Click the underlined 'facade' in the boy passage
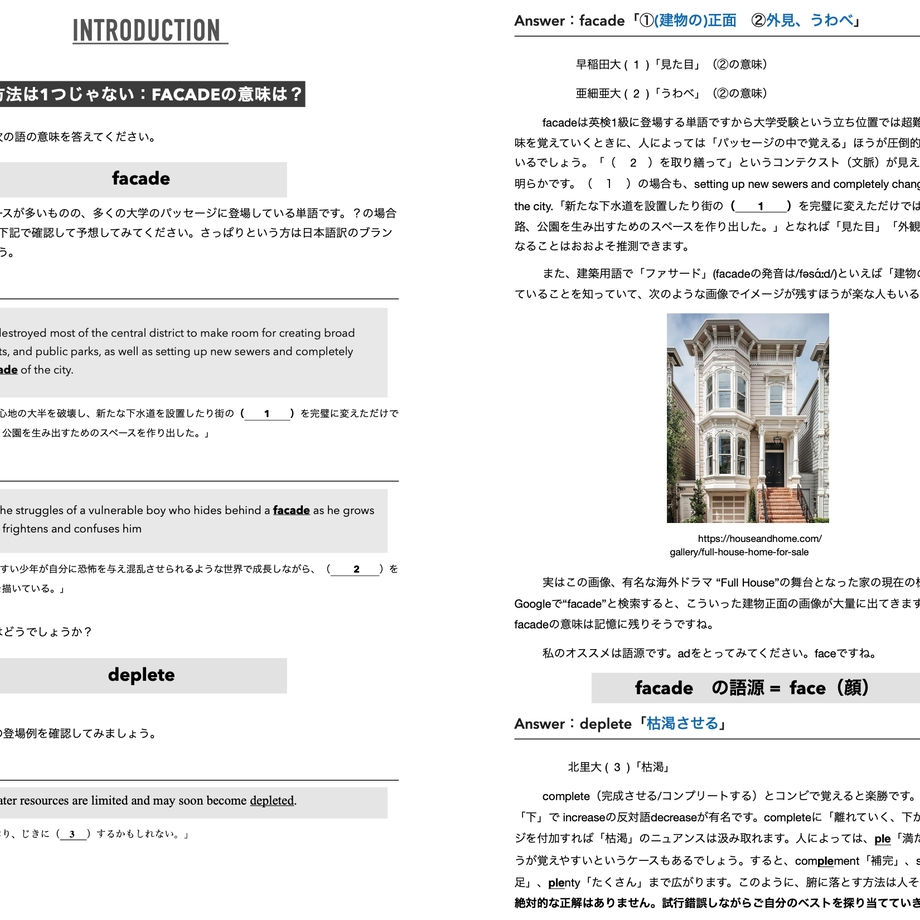This screenshot has height=920, width=920. point(291,510)
